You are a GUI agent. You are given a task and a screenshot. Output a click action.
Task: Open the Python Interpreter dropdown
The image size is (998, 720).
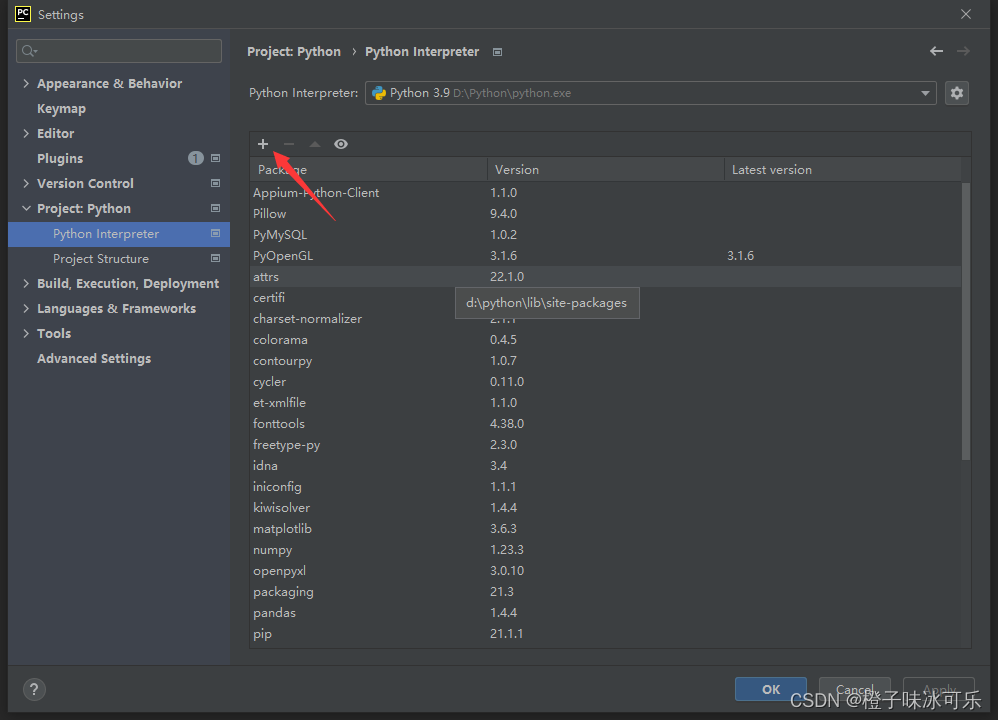click(650, 93)
